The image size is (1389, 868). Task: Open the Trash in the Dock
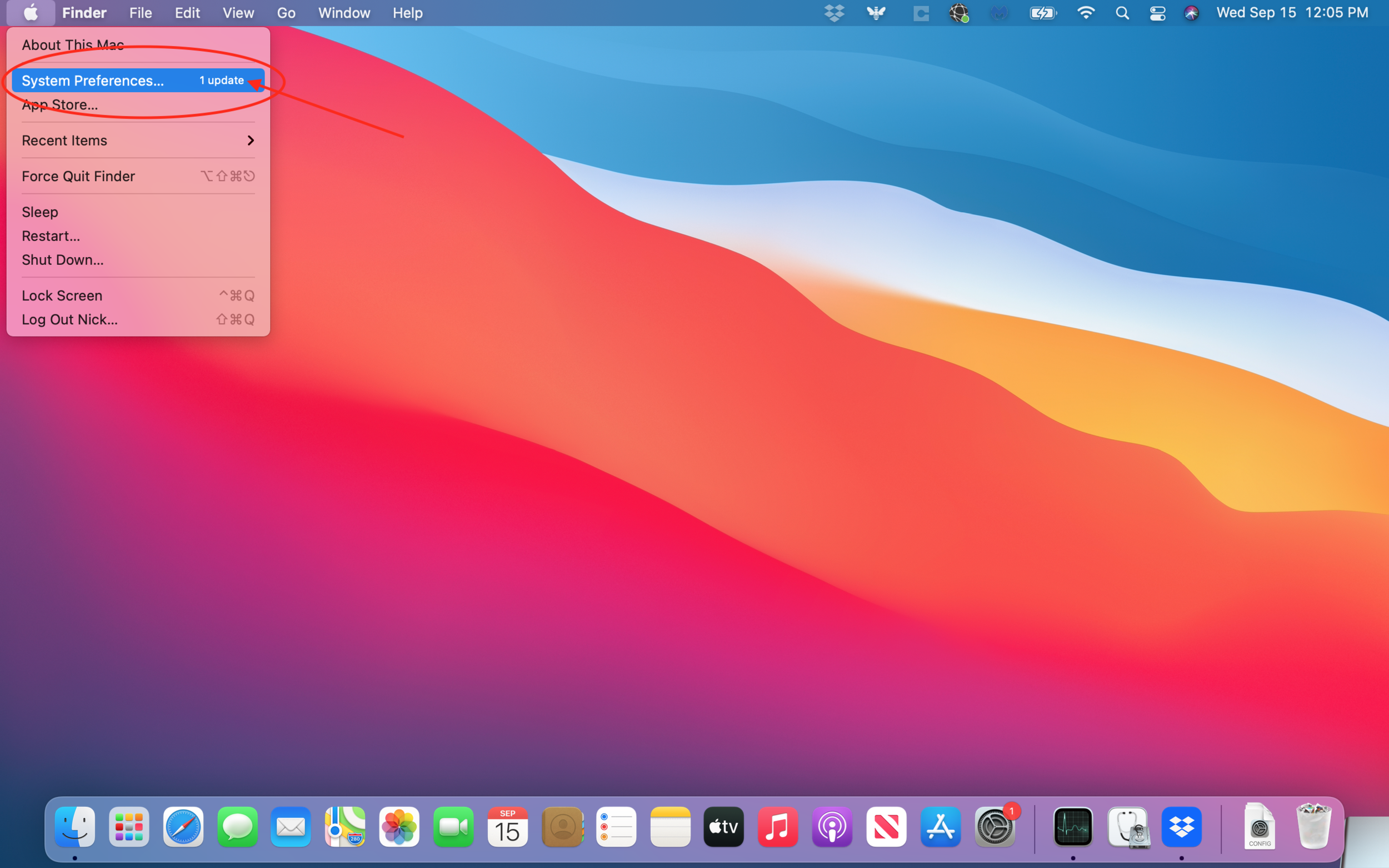[1314, 827]
